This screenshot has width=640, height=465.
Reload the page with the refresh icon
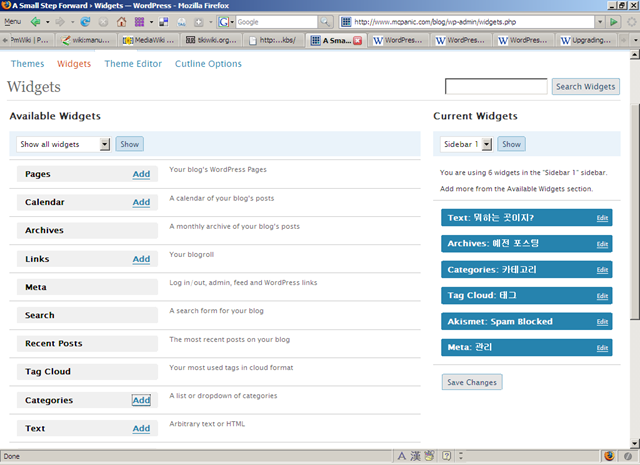tap(85, 22)
